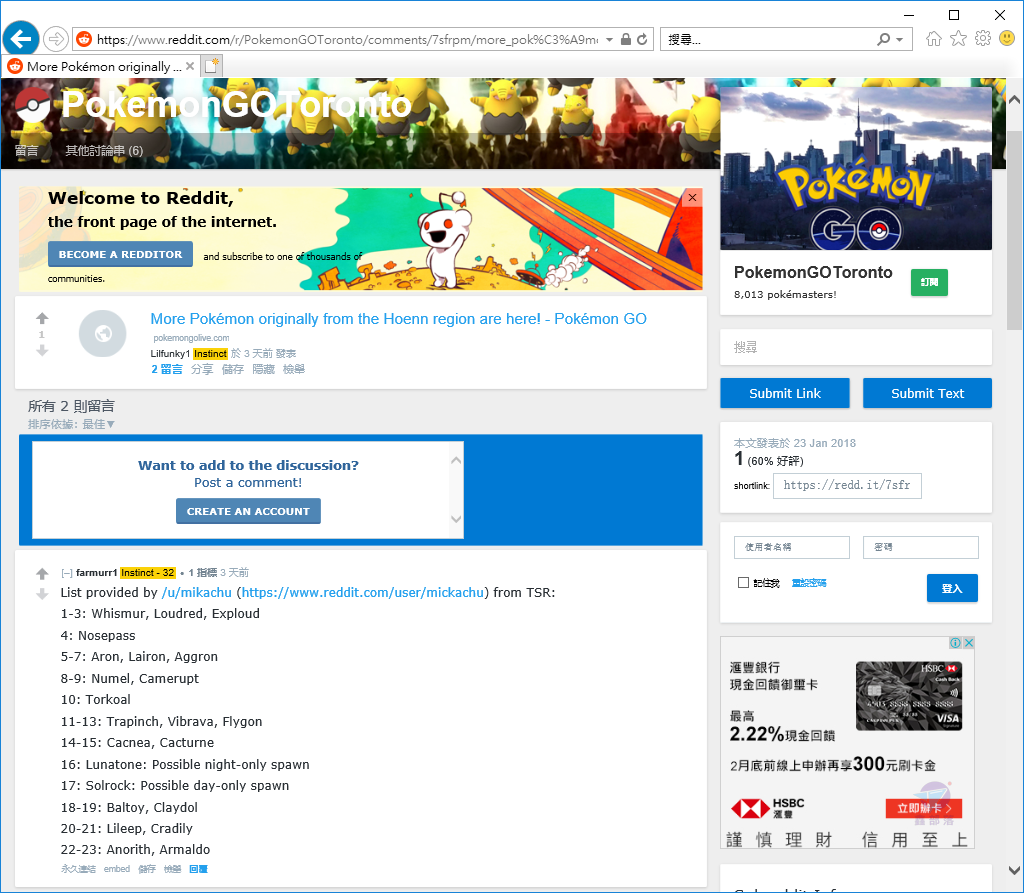Open the search provider dropdown arrow
The image size is (1024, 893).
[899, 39]
